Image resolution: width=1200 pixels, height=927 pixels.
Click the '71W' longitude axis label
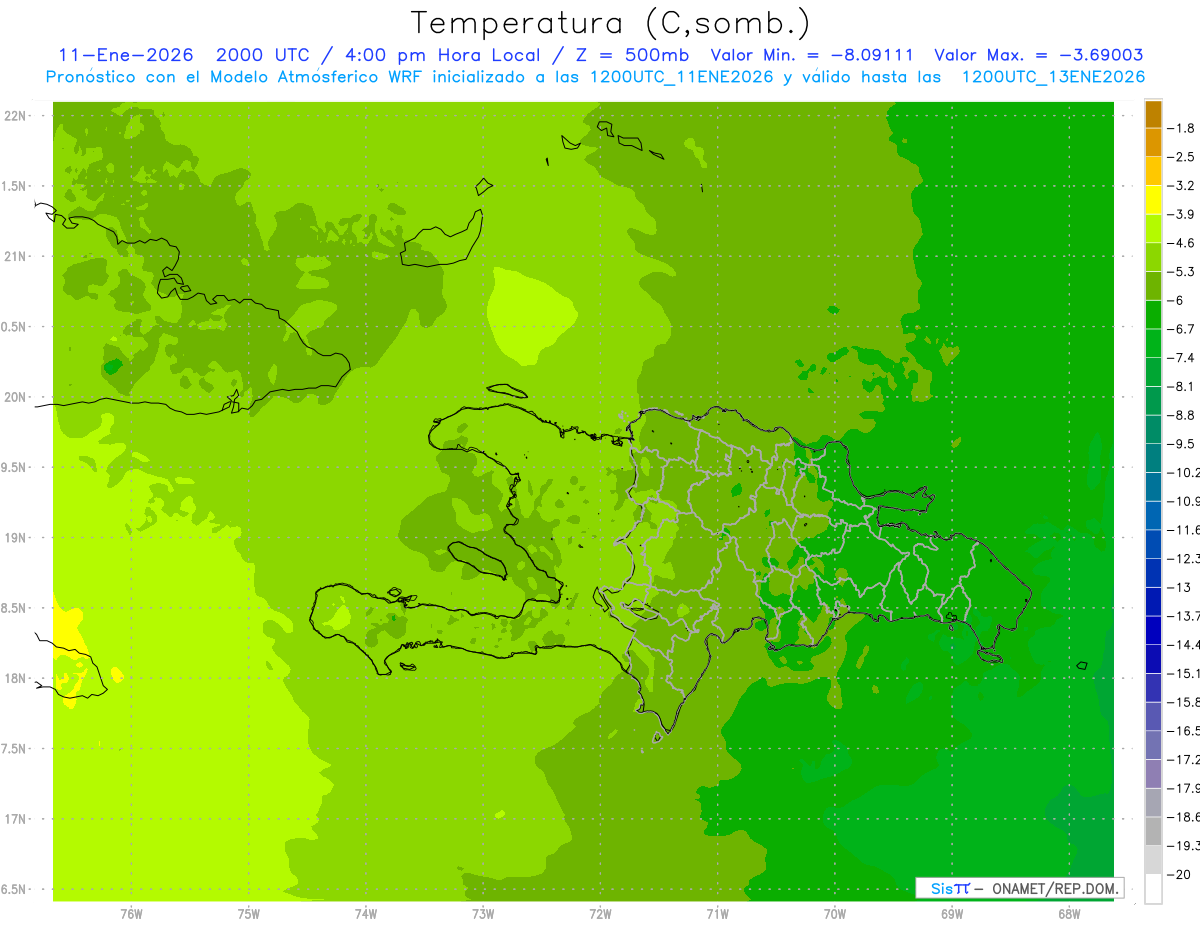click(717, 914)
